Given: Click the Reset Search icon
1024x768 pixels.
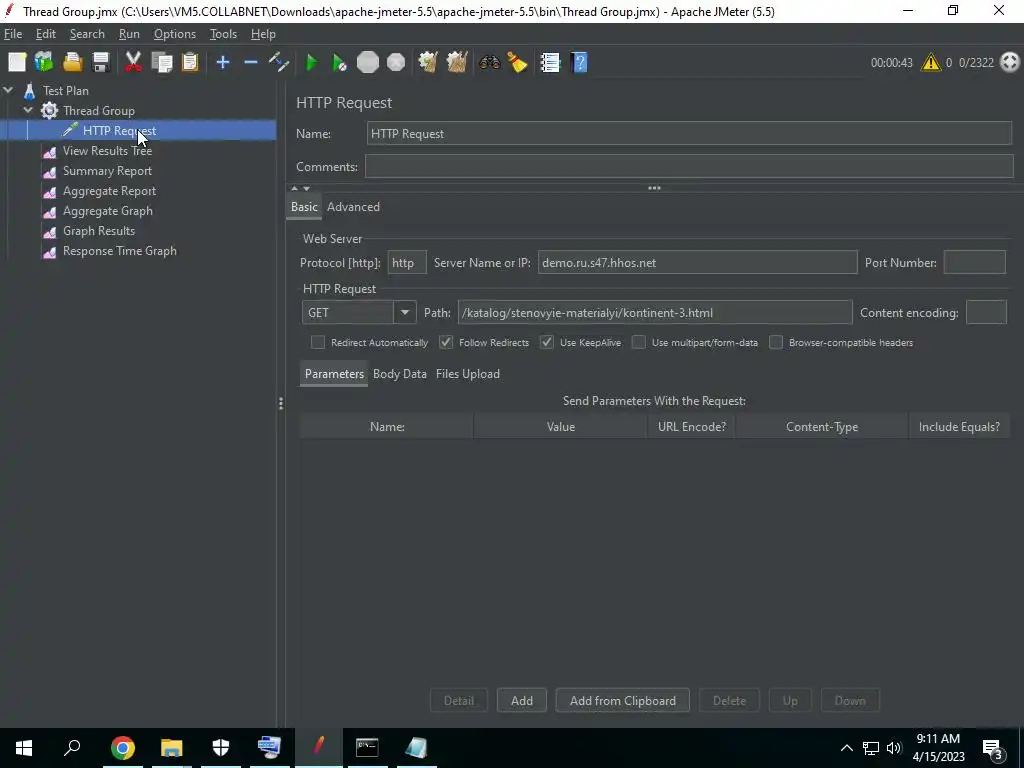Looking at the screenshot, I should 517,62.
